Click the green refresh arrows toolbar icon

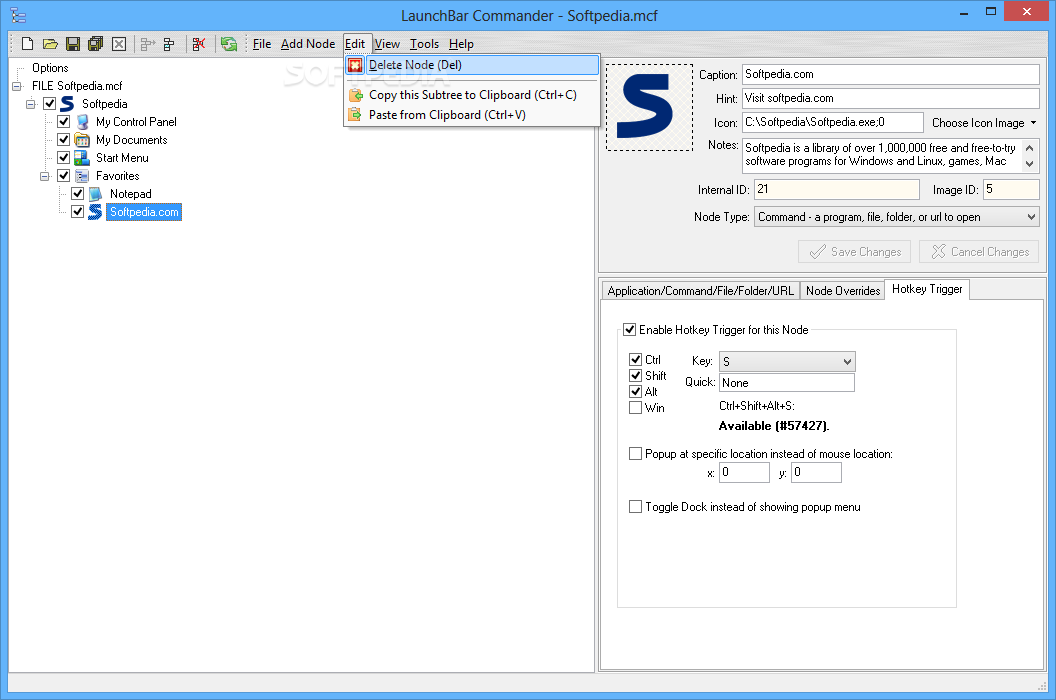coord(229,44)
